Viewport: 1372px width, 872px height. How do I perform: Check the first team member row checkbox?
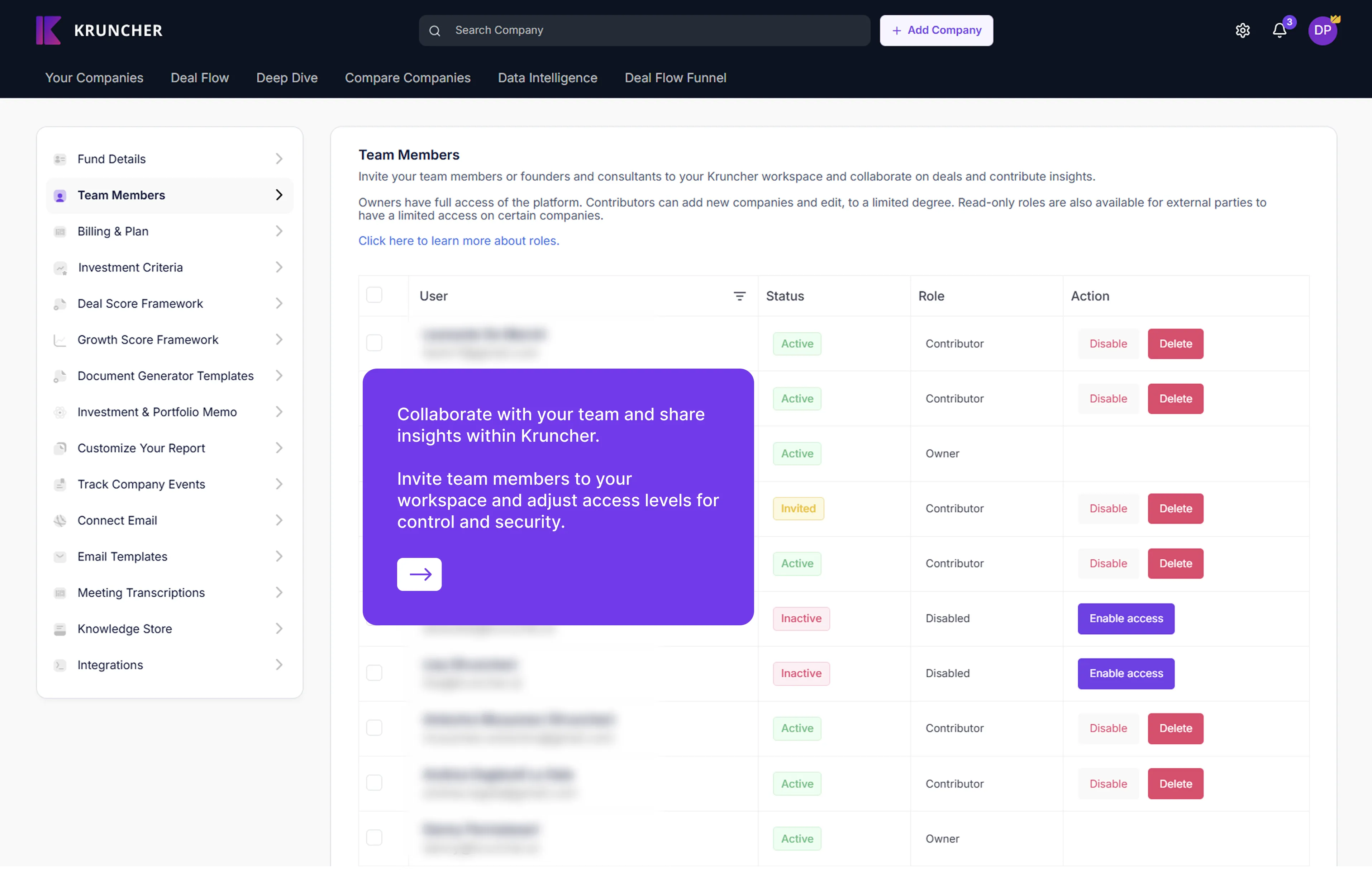pos(374,343)
